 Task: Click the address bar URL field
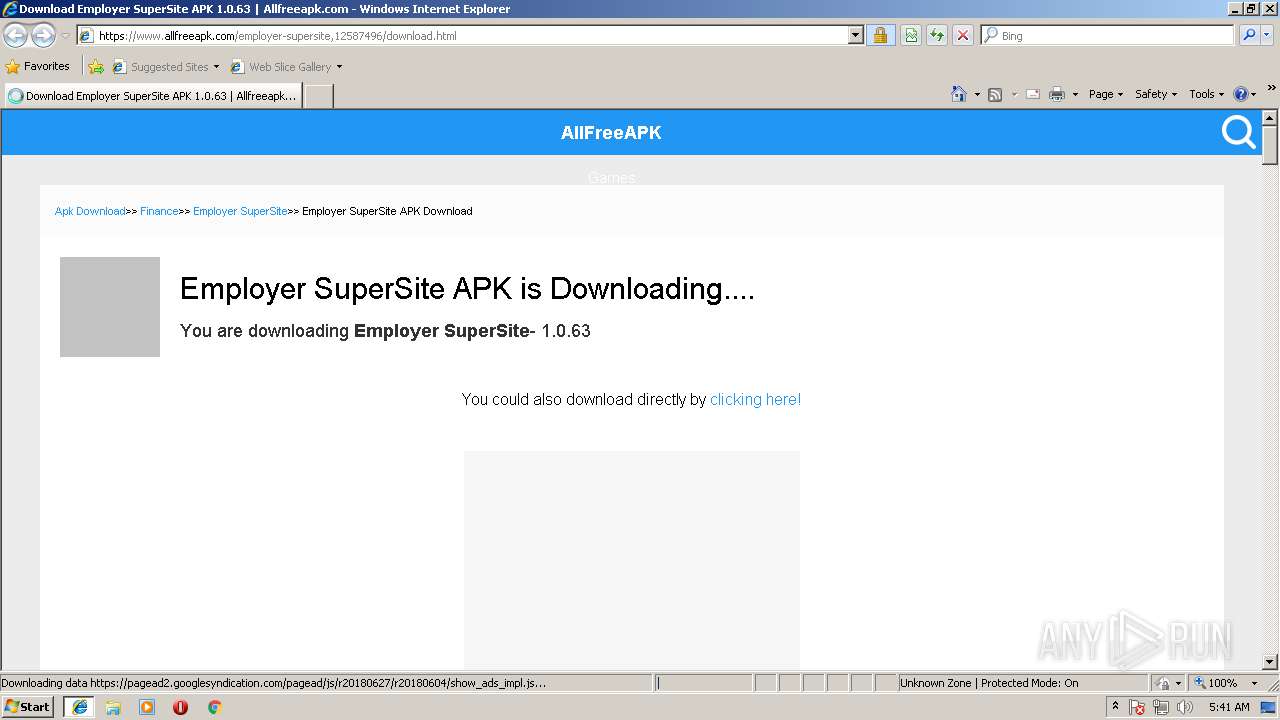[462, 35]
